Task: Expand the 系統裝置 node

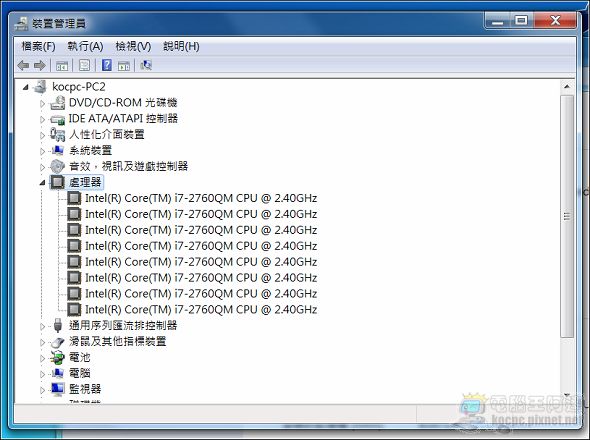Action: 43,151
